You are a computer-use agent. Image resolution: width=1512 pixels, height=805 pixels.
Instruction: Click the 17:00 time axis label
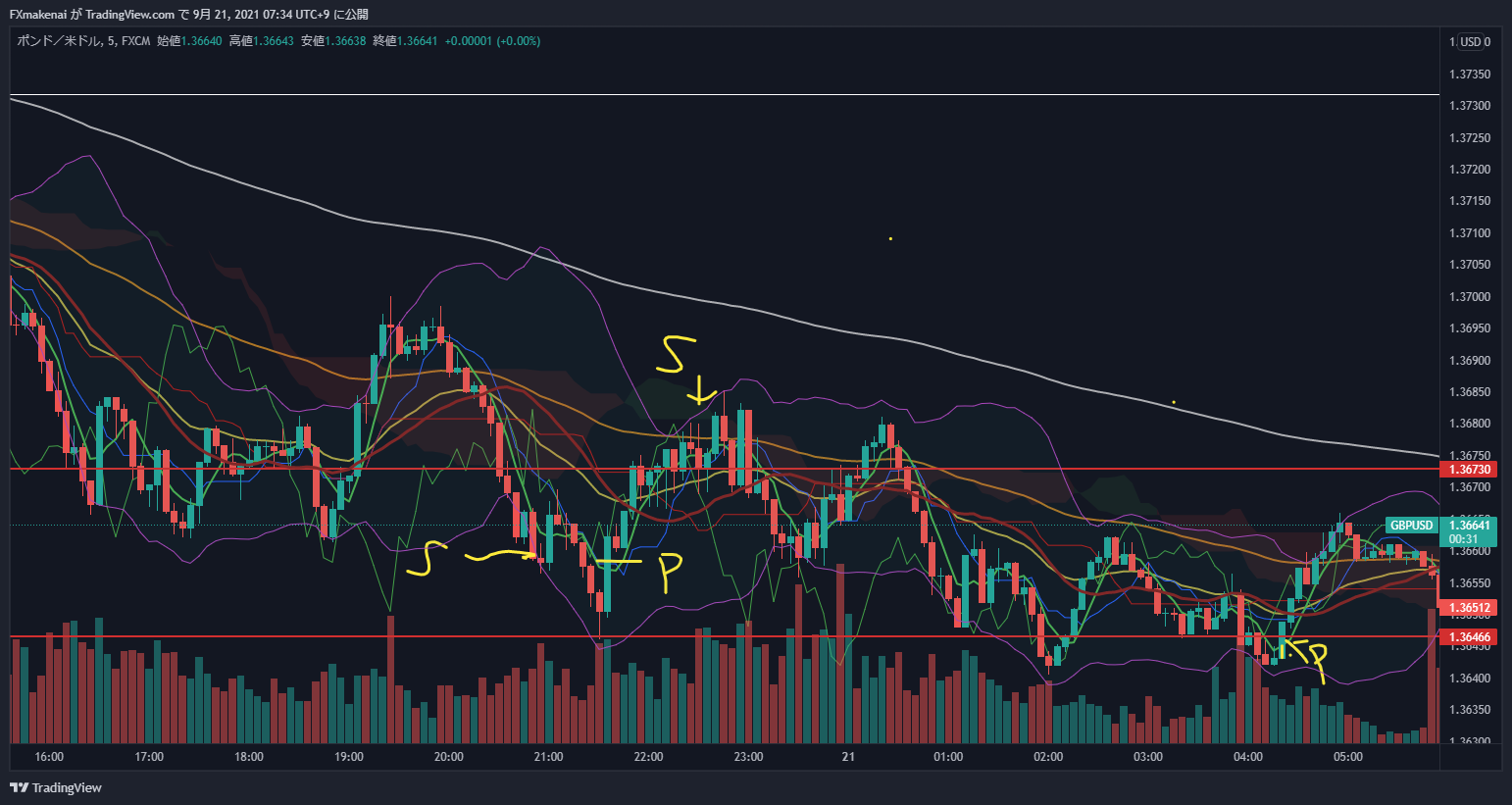149,757
